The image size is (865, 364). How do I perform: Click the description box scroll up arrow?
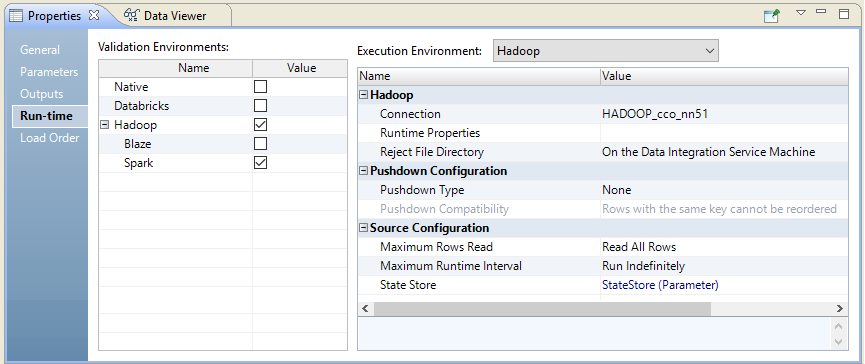(840, 325)
